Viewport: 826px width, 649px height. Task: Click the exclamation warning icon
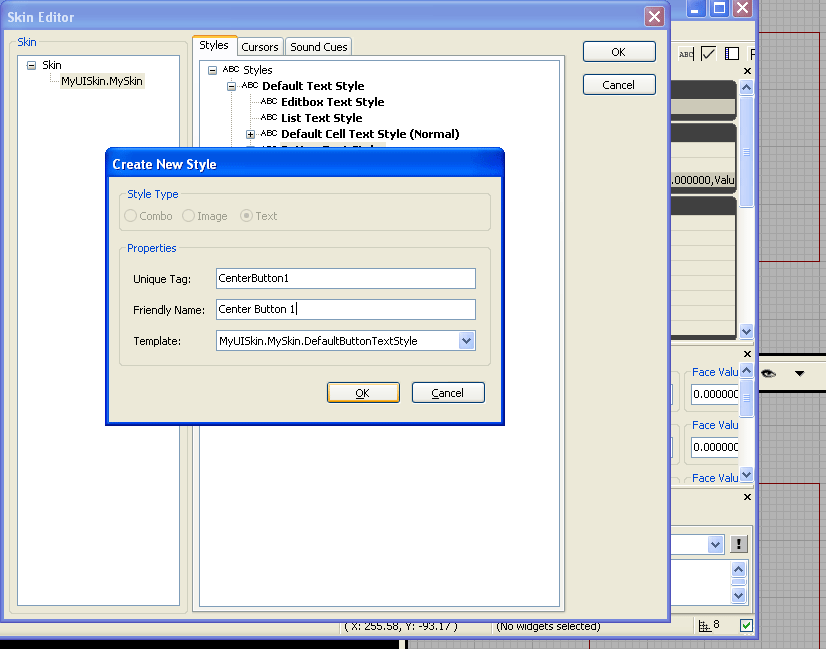click(737, 544)
